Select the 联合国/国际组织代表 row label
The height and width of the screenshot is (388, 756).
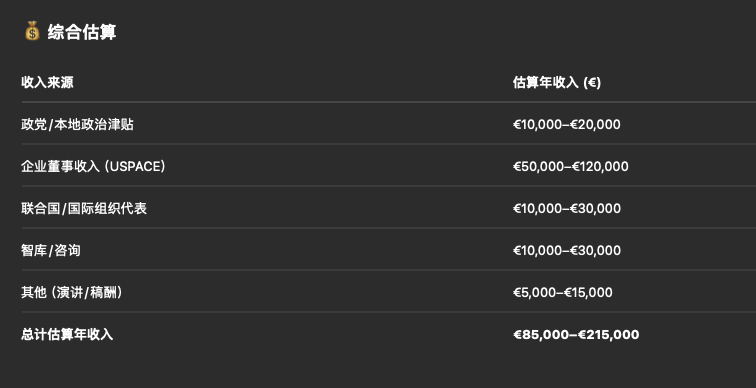point(84,208)
